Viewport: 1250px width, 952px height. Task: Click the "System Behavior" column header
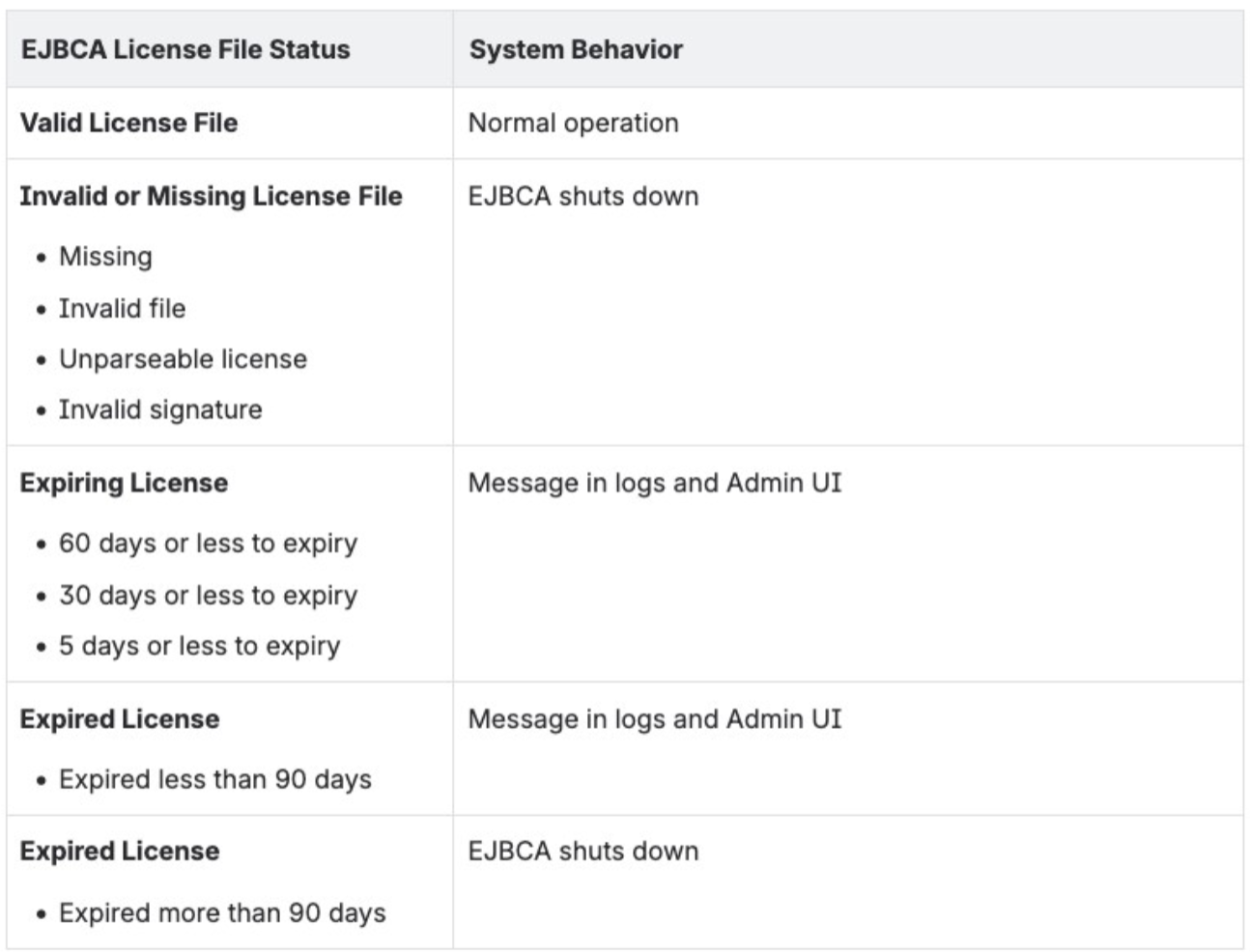(x=576, y=49)
